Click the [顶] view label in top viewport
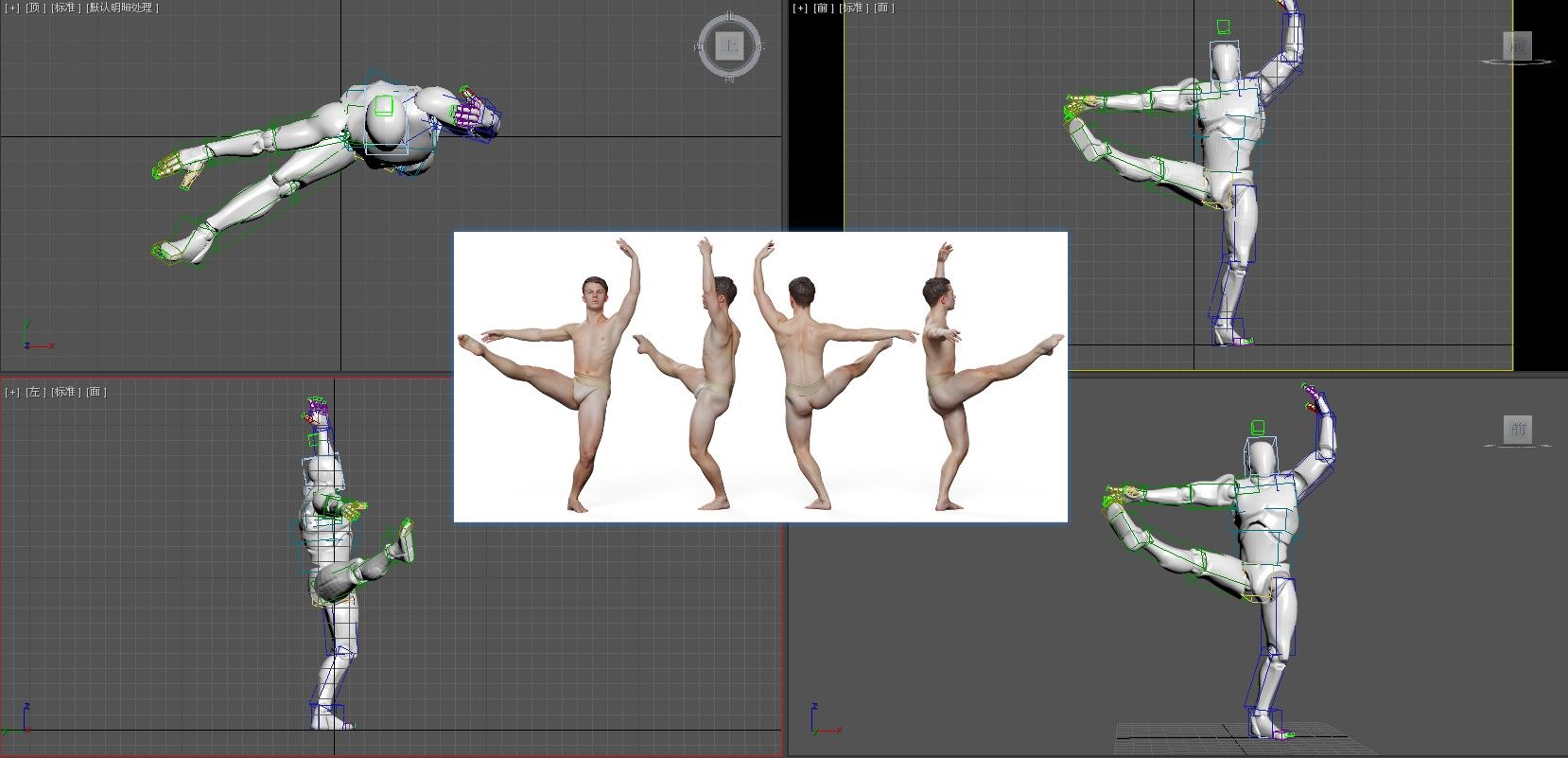Image resolution: width=1568 pixels, height=758 pixels. click(35, 8)
